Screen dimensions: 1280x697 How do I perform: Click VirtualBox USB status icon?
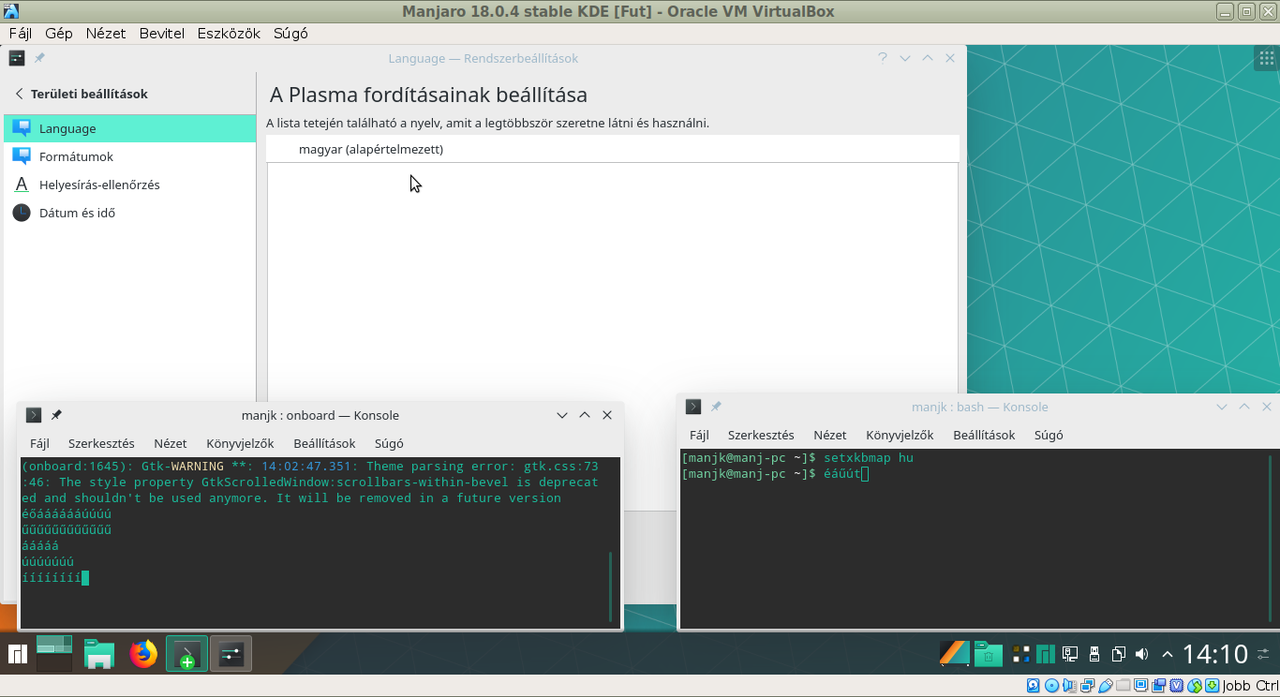click(x=1105, y=686)
